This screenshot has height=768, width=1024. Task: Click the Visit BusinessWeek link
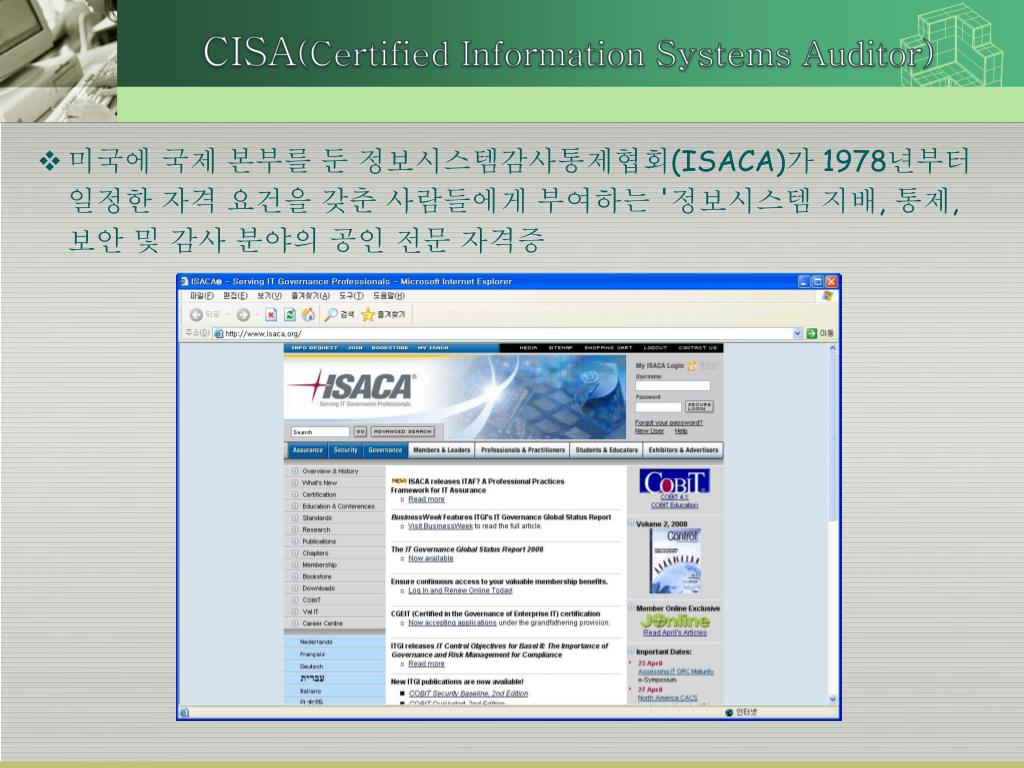(x=440, y=526)
